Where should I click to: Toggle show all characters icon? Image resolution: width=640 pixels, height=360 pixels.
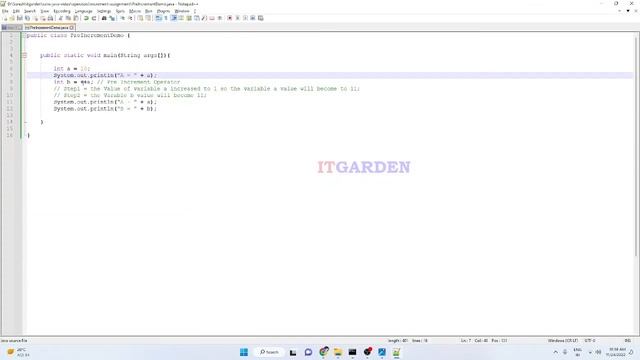click(166, 18)
